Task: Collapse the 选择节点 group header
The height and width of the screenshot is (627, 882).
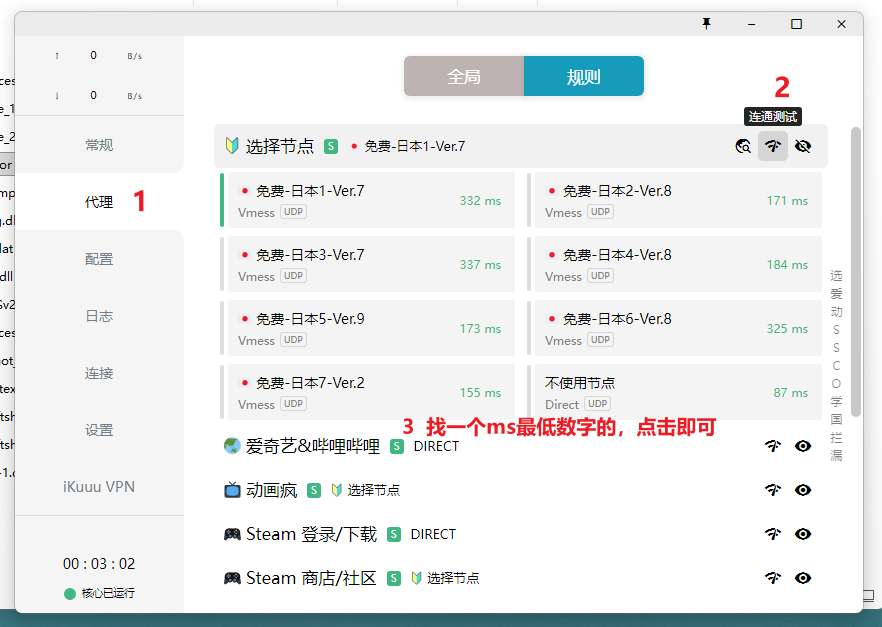Action: [280, 146]
